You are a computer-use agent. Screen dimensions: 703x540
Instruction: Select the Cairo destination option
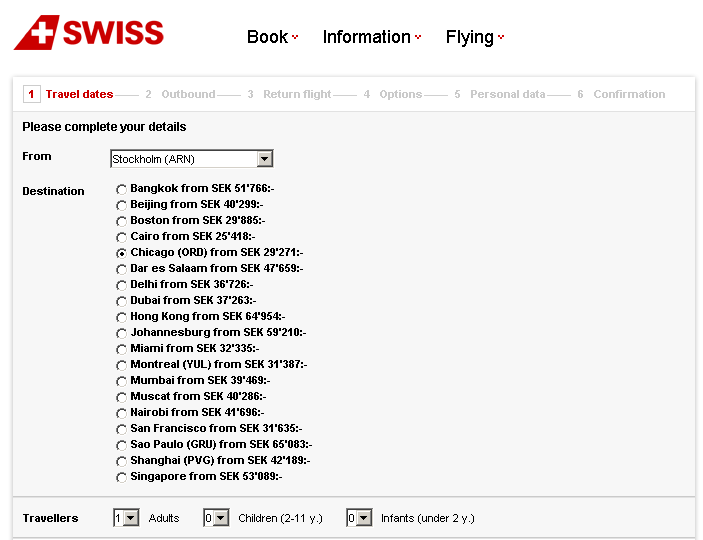[x=122, y=237]
